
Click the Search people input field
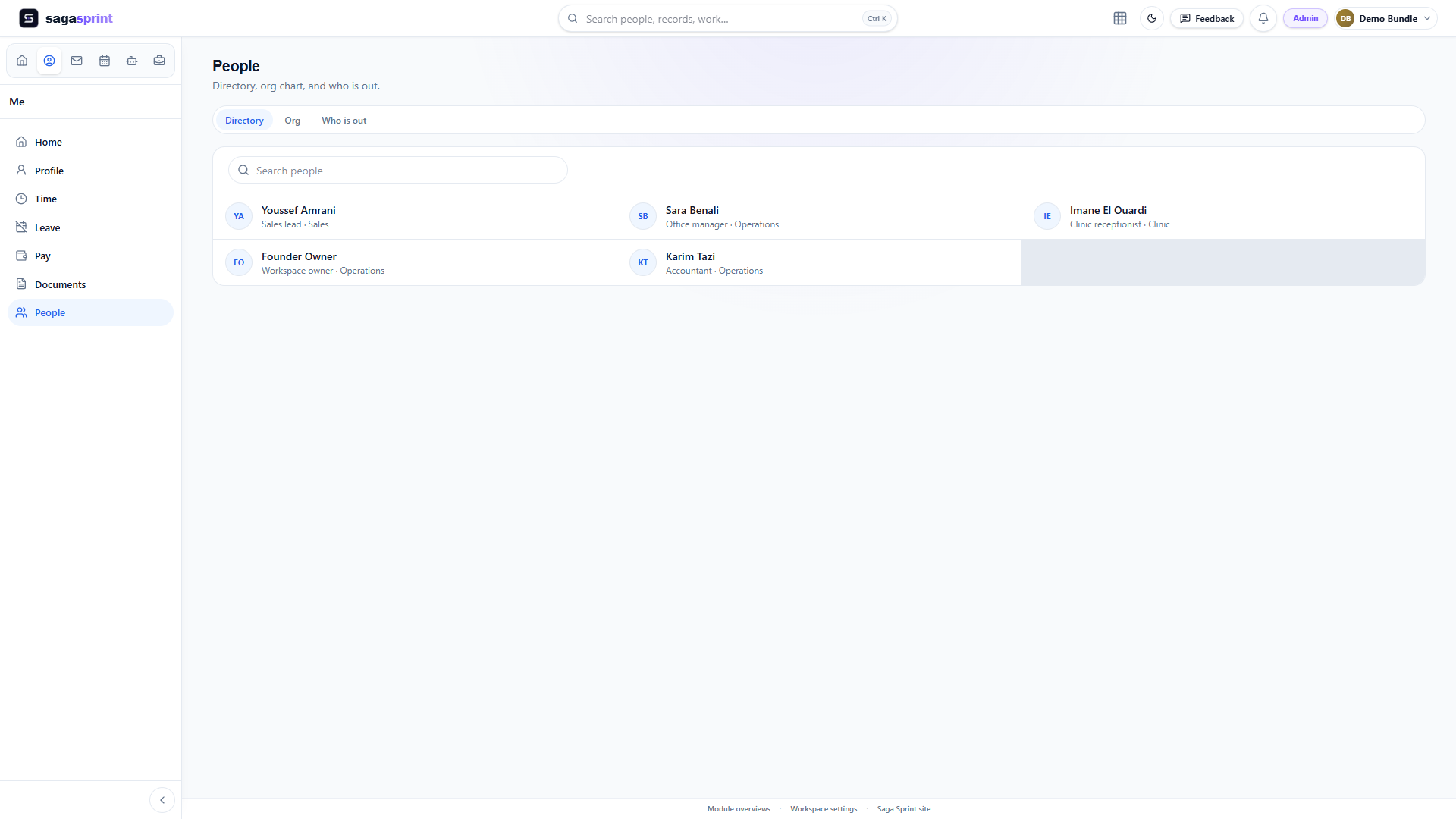[x=398, y=171]
